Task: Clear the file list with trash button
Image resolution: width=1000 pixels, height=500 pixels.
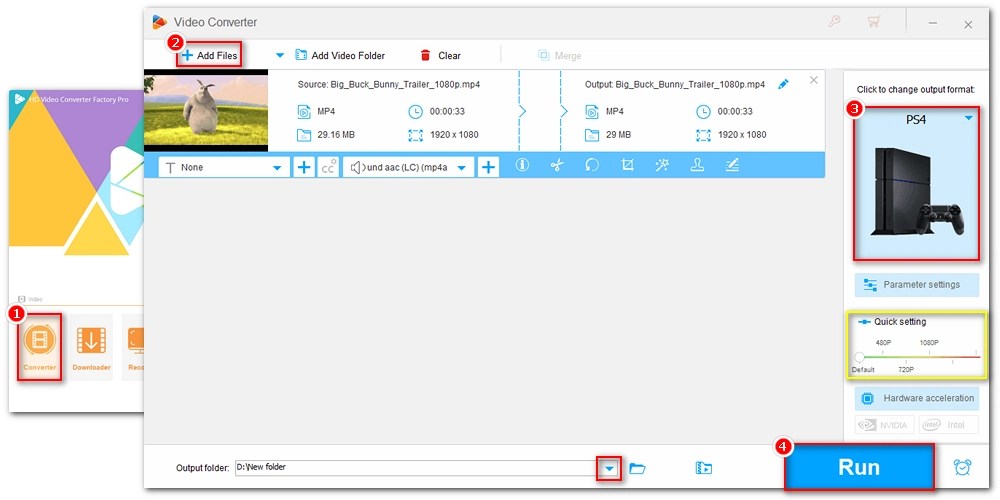Action: coord(440,55)
